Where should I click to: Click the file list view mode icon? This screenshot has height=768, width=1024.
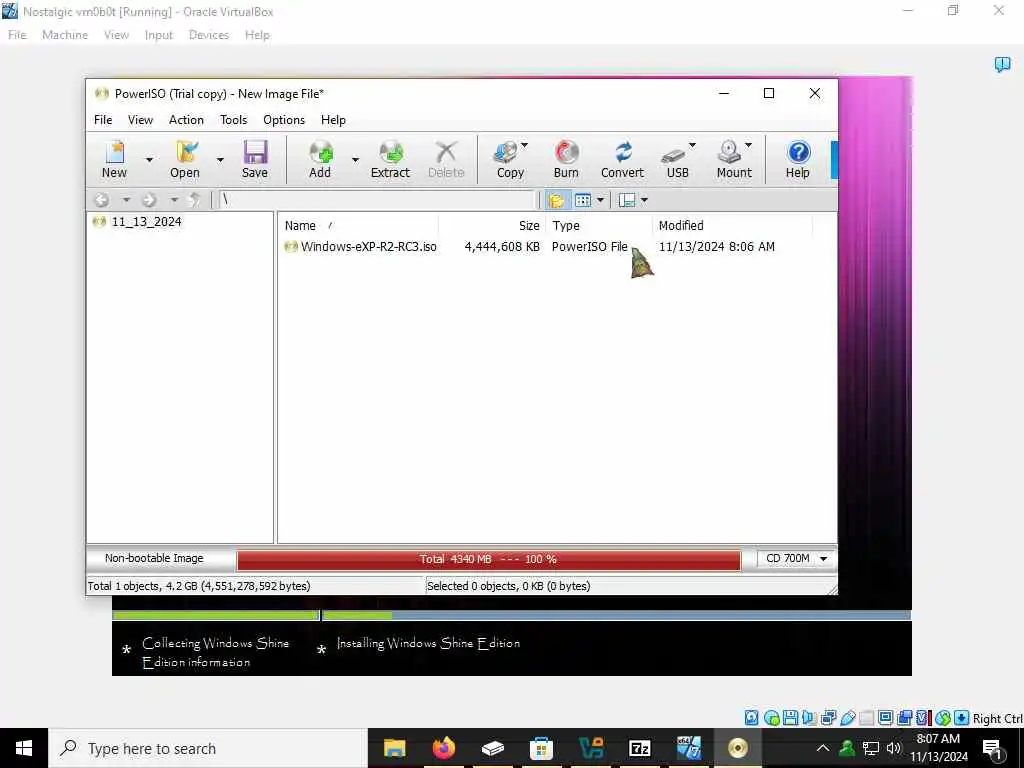tap(583, 200)
